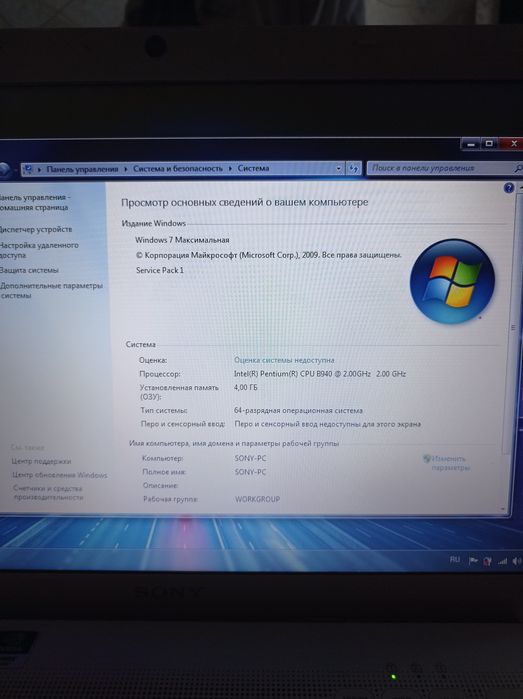This screenshot has height=699, width=523.
Task: Open Центр обновления Windows link
Action: (59, 475)
